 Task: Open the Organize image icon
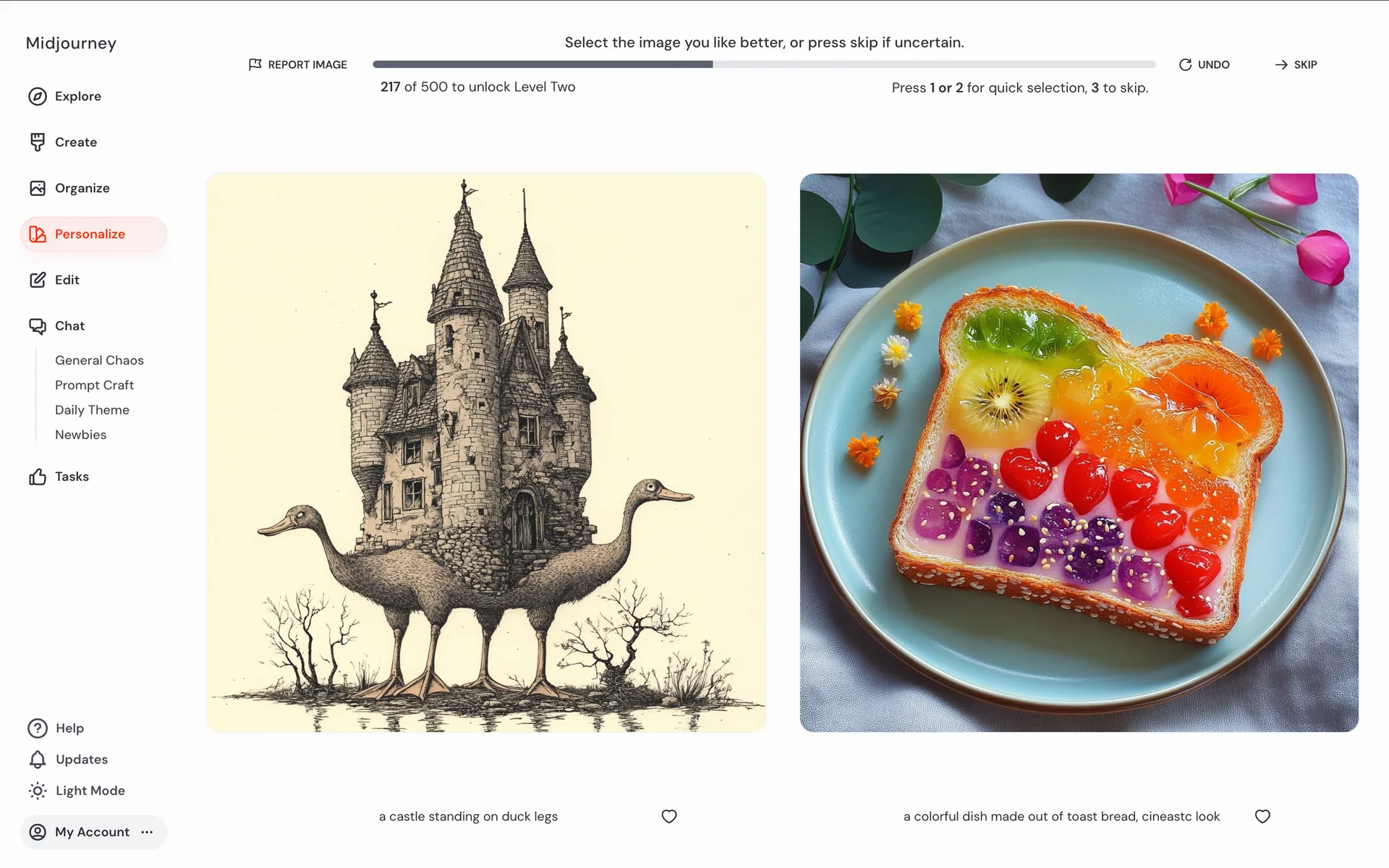click(38, 188)
